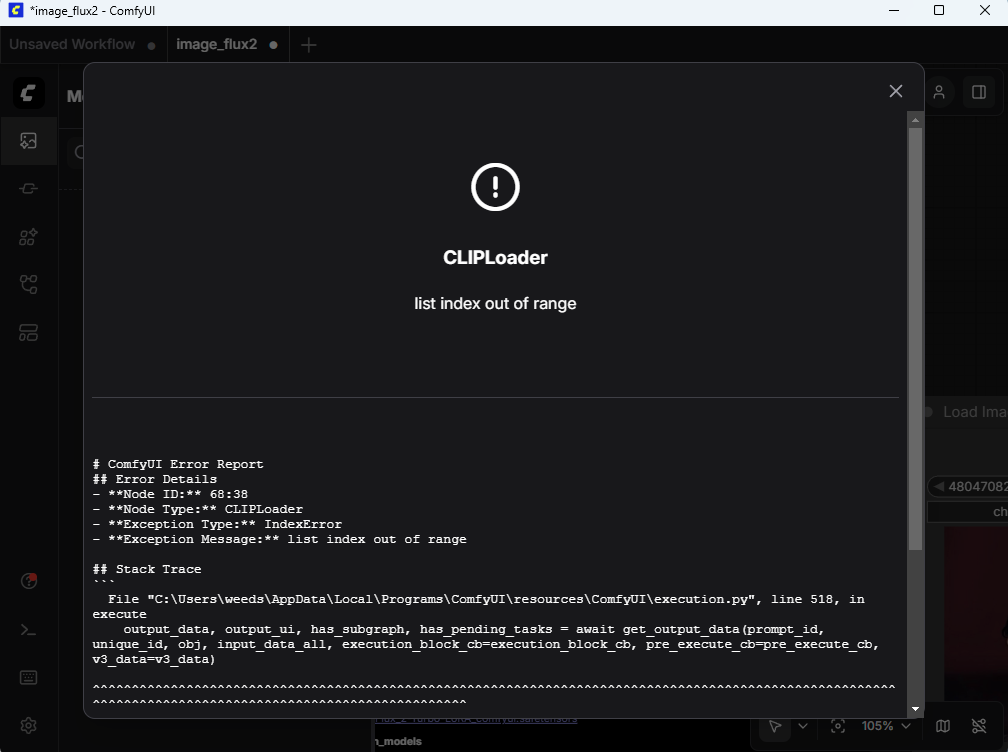The image size is (1008, 752).
Task: Click the dialog vertical scrollbar thumb
Action: coord(915,339)
